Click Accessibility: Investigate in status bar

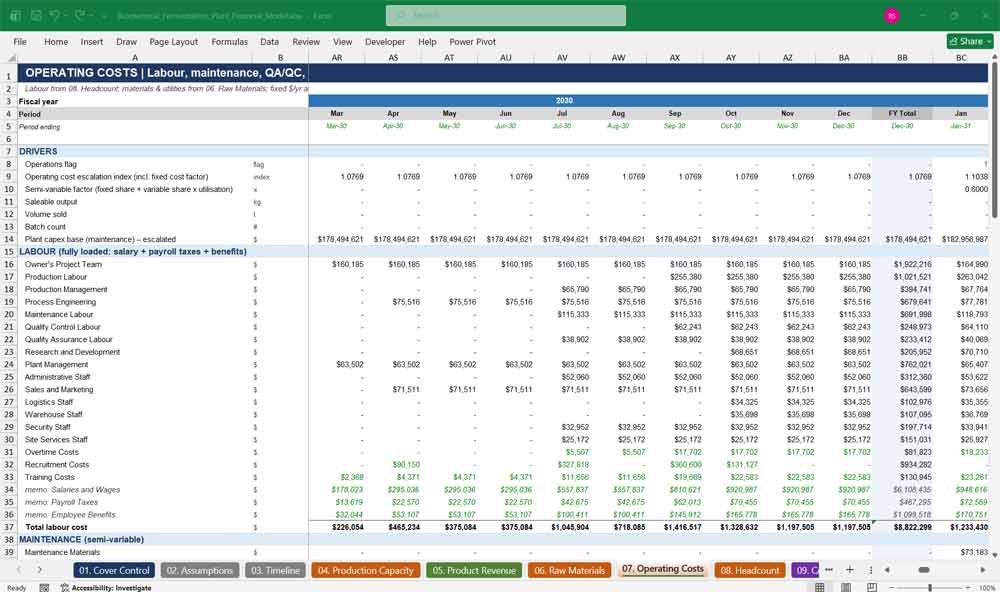(106, 588)
